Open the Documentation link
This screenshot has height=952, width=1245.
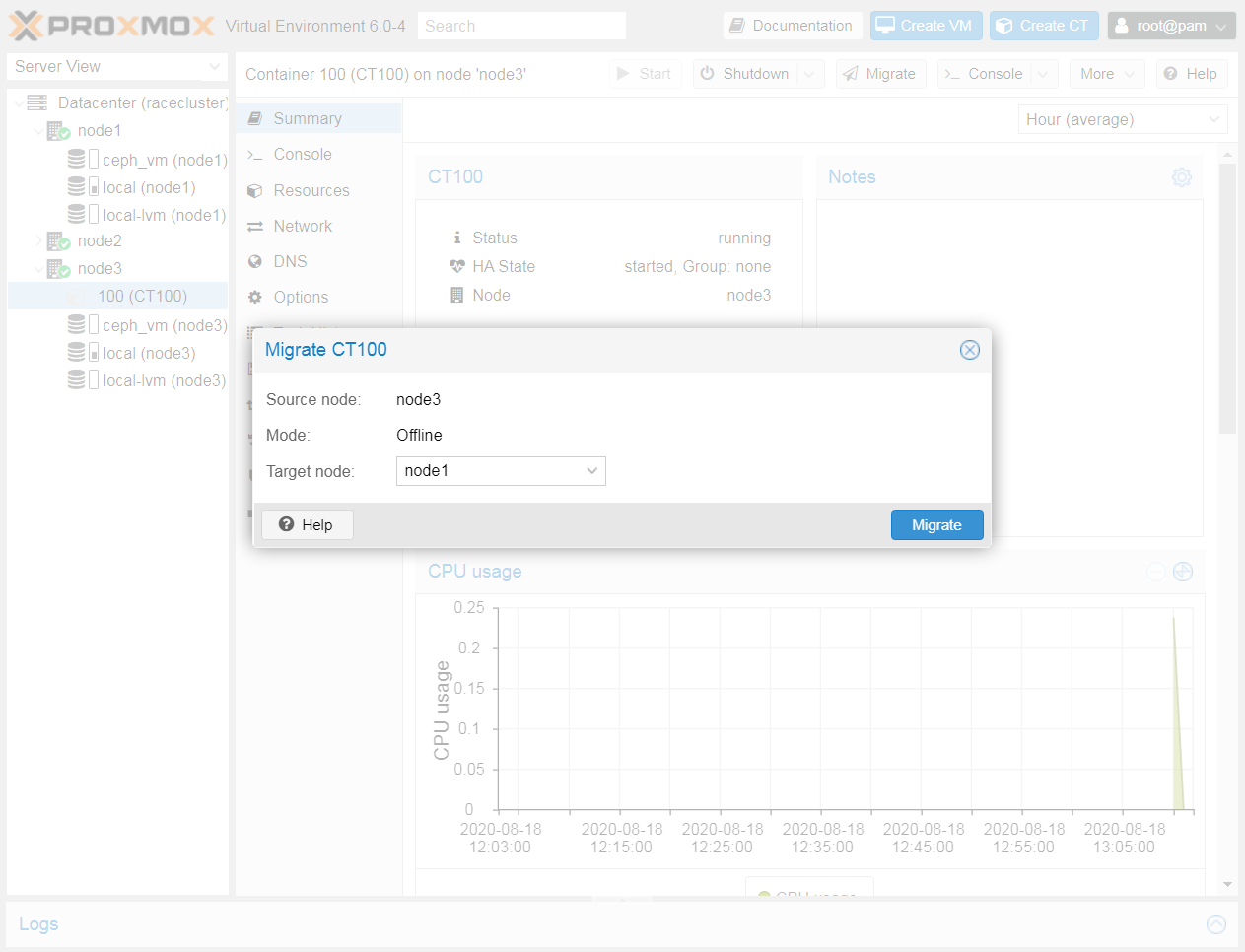click(793, 26)
